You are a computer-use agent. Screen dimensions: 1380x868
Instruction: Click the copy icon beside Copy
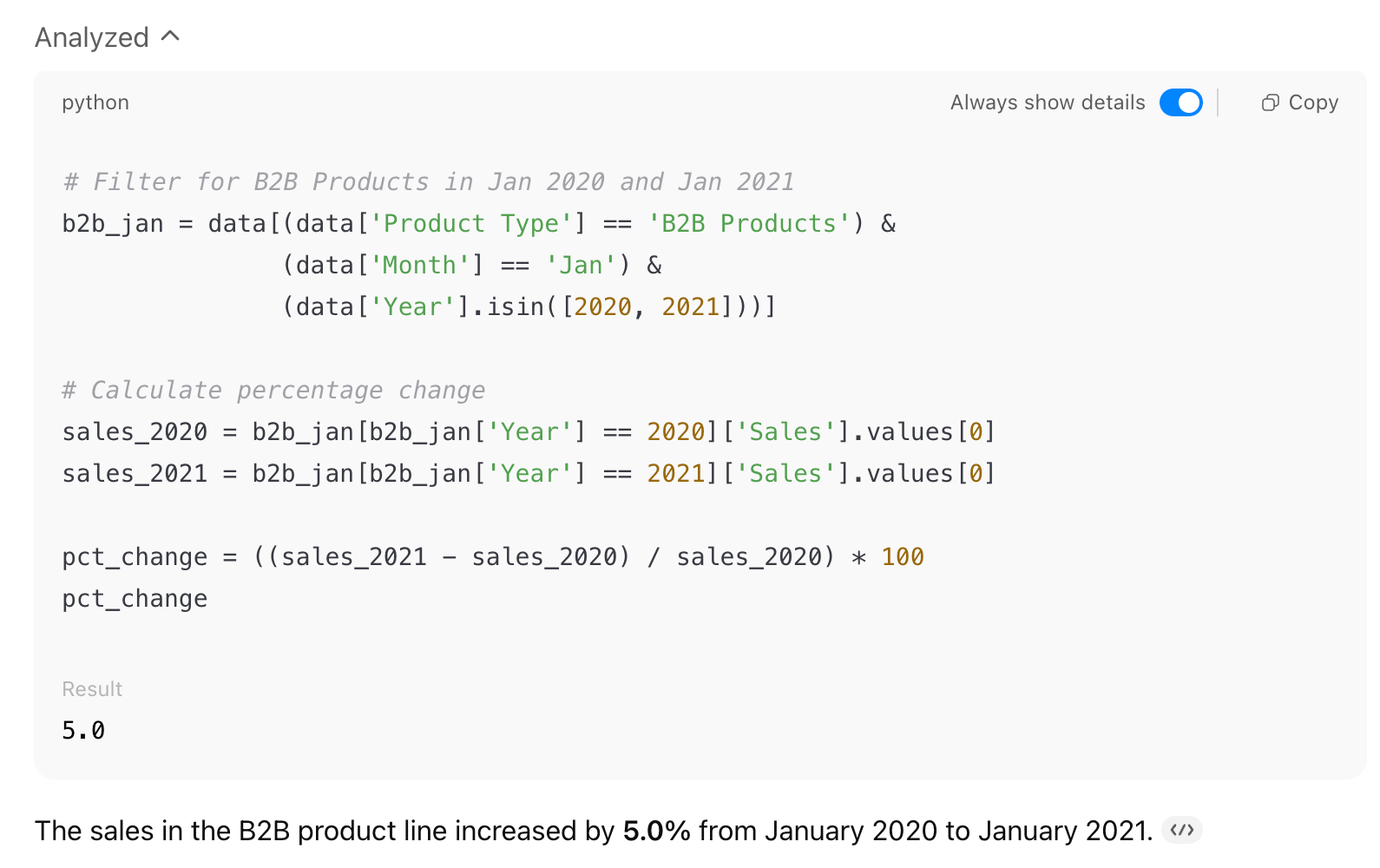coord(1270,102)
